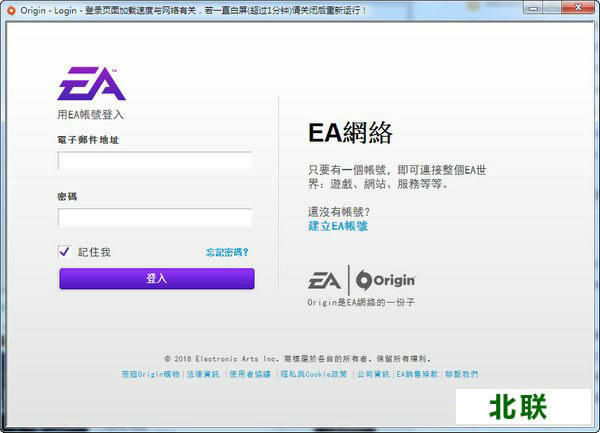Open the EA sales terms footer link
This screenshot has width=600, height=433.
[x=417, y=374]
